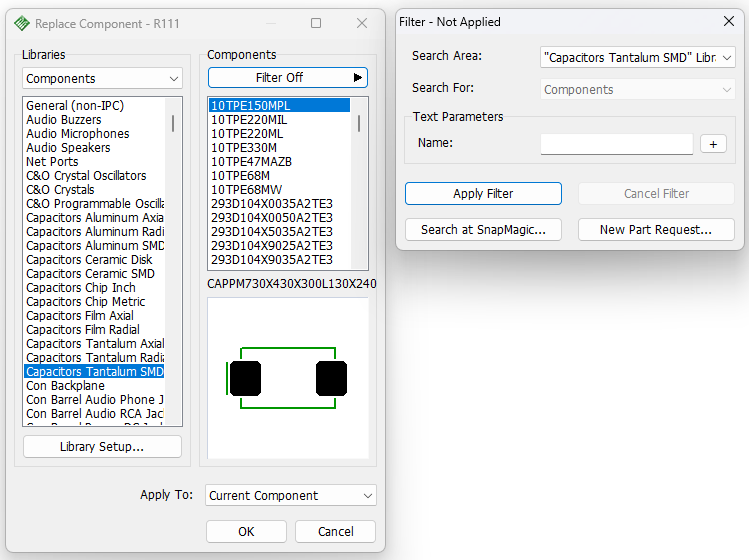Select component 10TPE47MAZB
This screenshot has height=560, width=749.
coord(279,162)
